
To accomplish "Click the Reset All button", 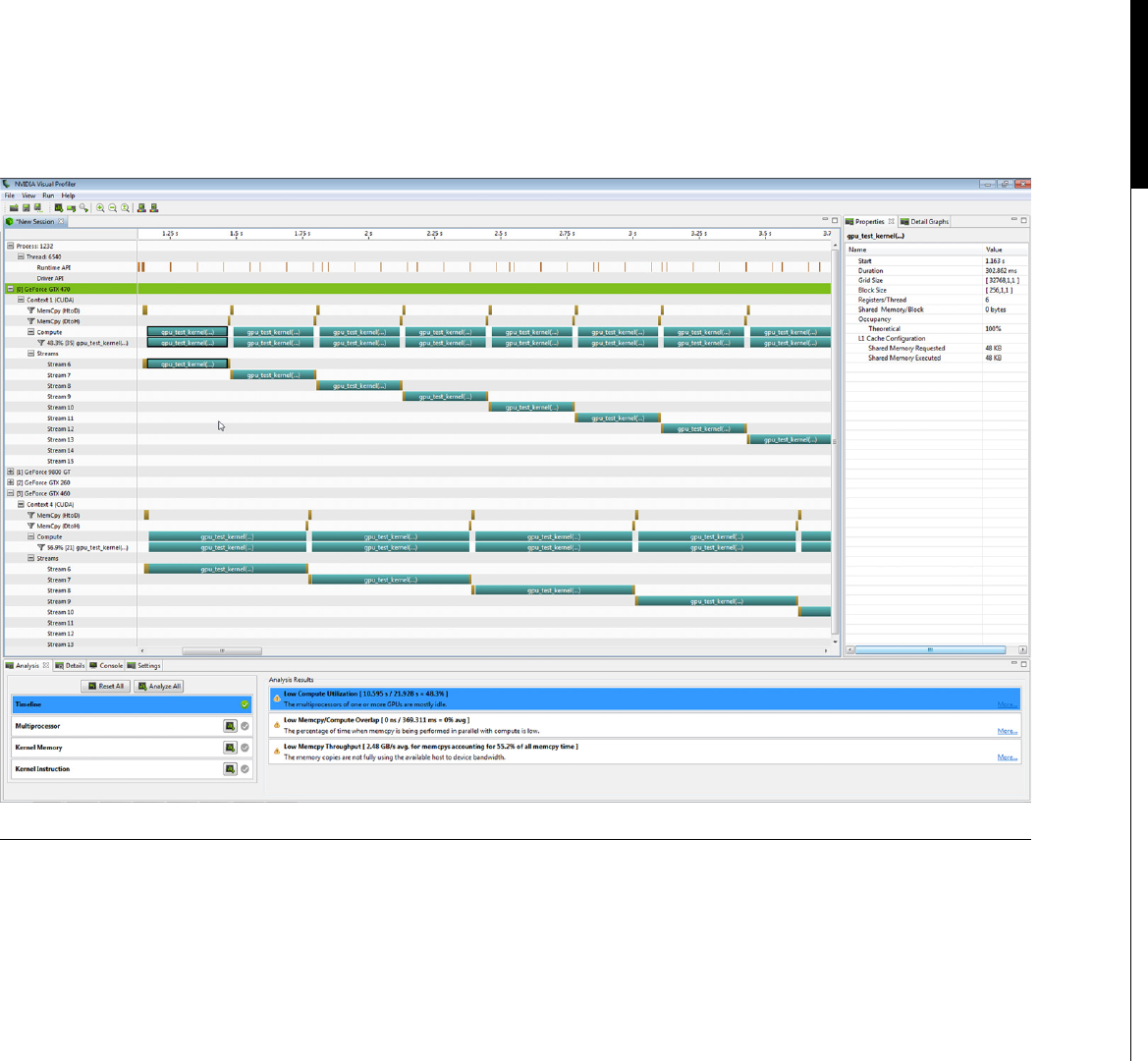I will (106, 686).
